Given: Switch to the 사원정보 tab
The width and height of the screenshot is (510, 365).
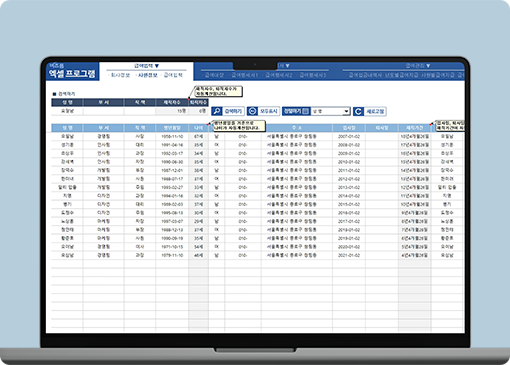Looking at the screenshot, I should [148, 75].
